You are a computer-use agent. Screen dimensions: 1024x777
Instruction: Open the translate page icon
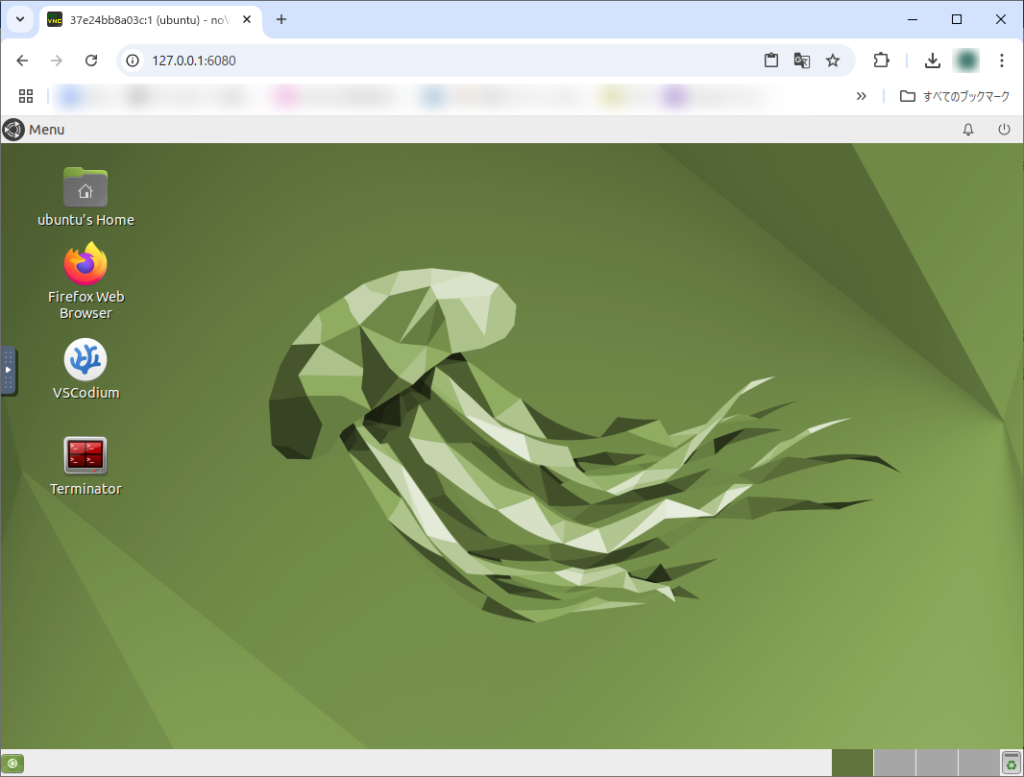point(801,61)
